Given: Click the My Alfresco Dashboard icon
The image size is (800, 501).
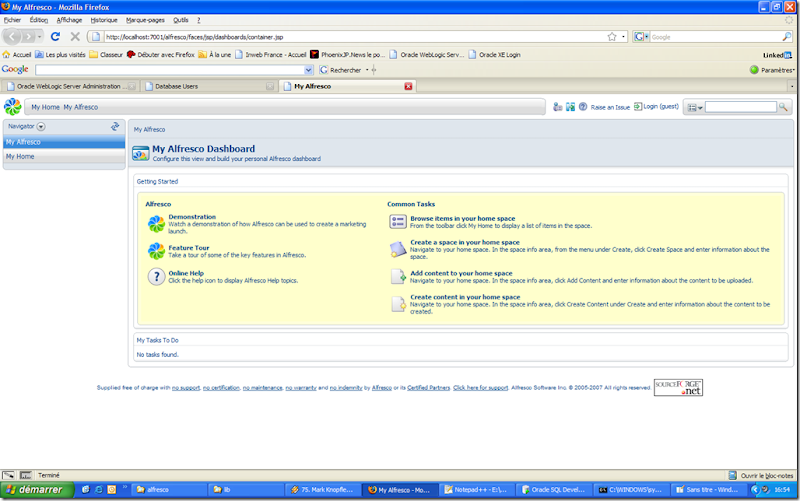Looking at the screenshot, I should click(x=140, y=153).
